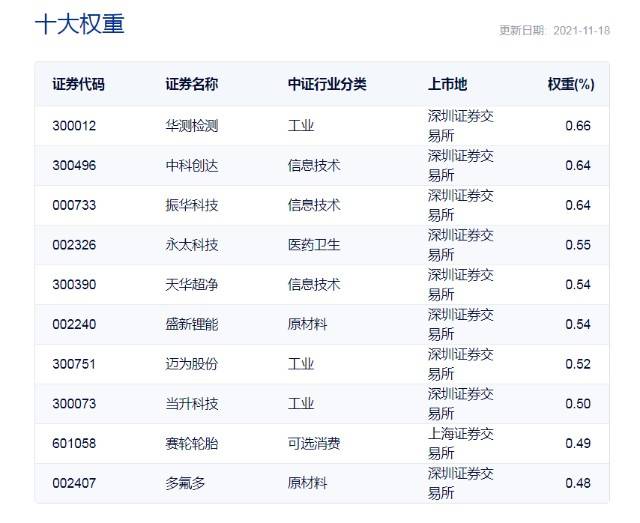The image size is (640, 523).
Task: Click 深圳证券交易所 in 华测检测 row
Action: (x=461, y=126)
